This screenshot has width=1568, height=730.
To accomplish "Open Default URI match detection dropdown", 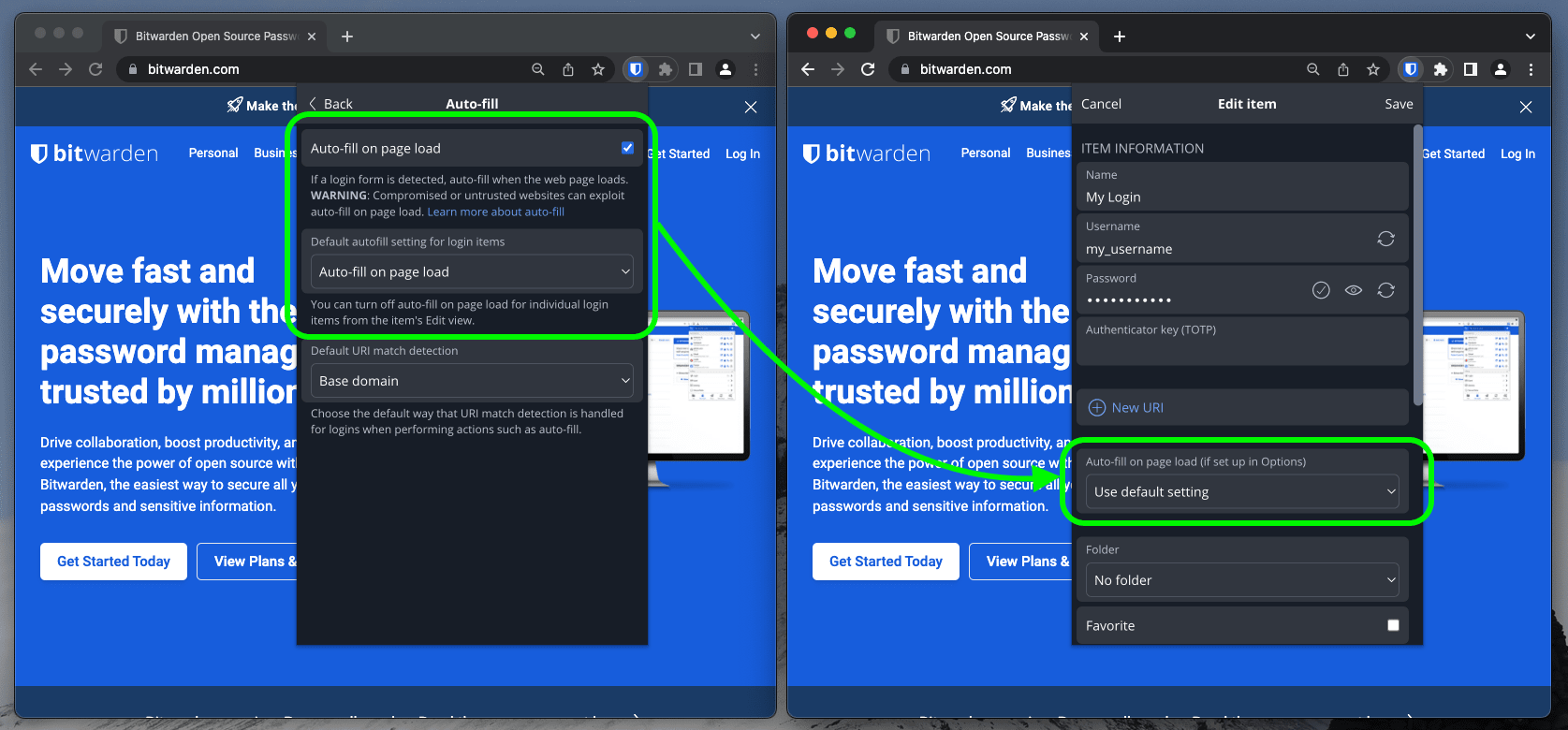I will 472,381.
